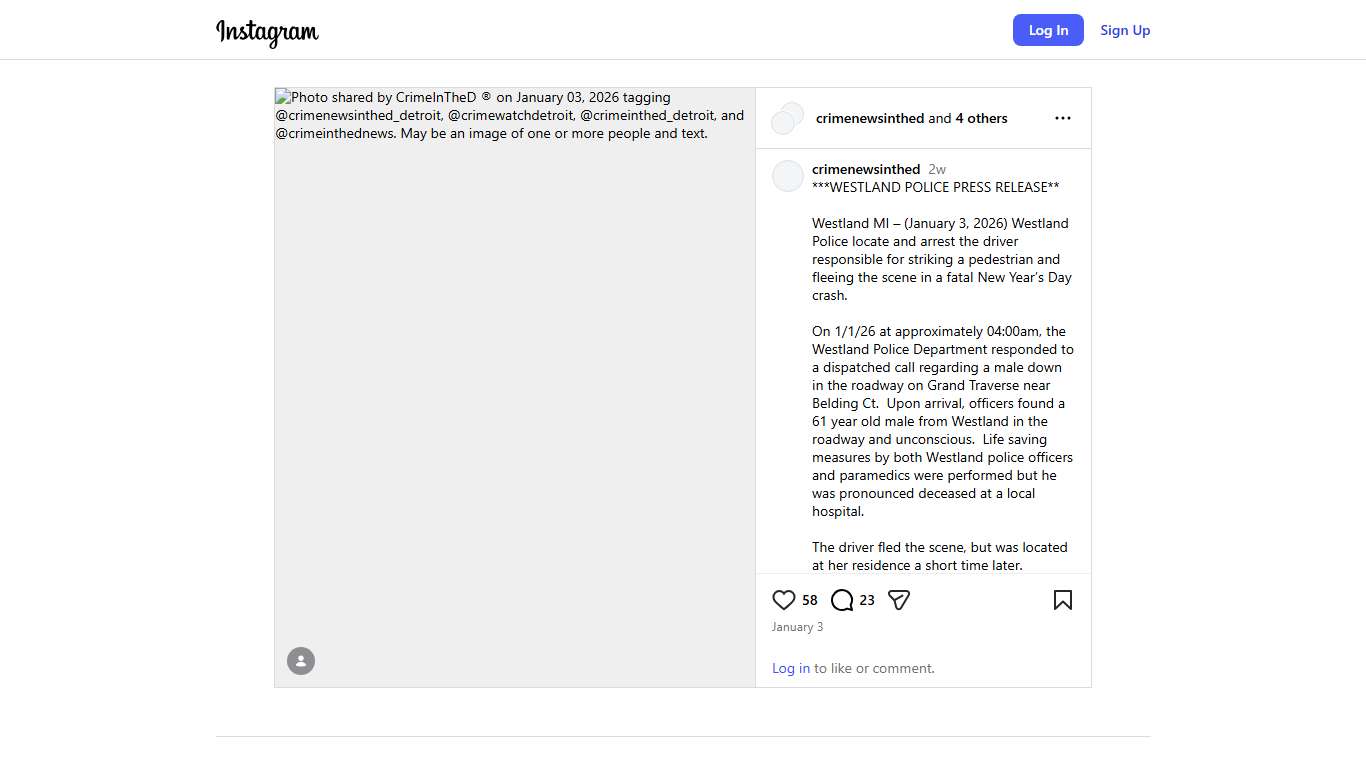Click Log in to like or comment

[x=791, y=668]
